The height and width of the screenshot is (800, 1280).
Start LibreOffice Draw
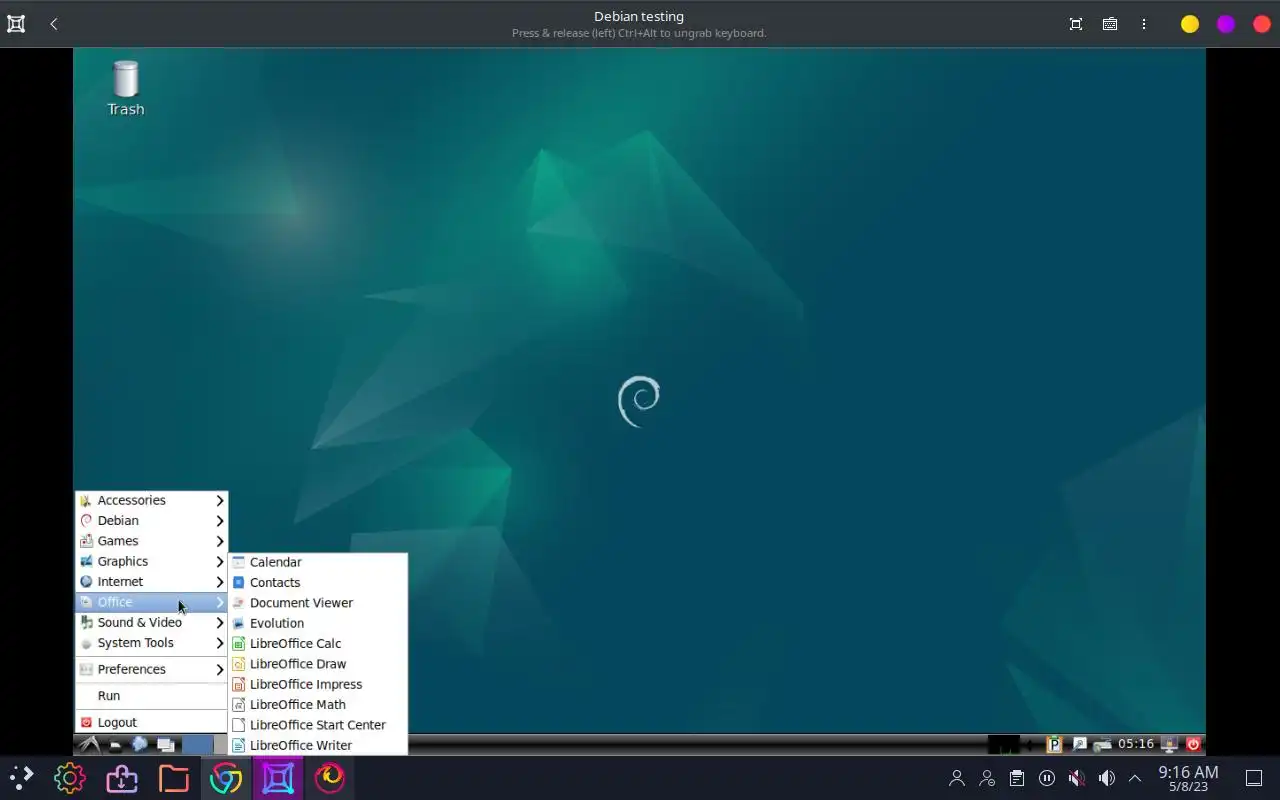tap(318, 664)
